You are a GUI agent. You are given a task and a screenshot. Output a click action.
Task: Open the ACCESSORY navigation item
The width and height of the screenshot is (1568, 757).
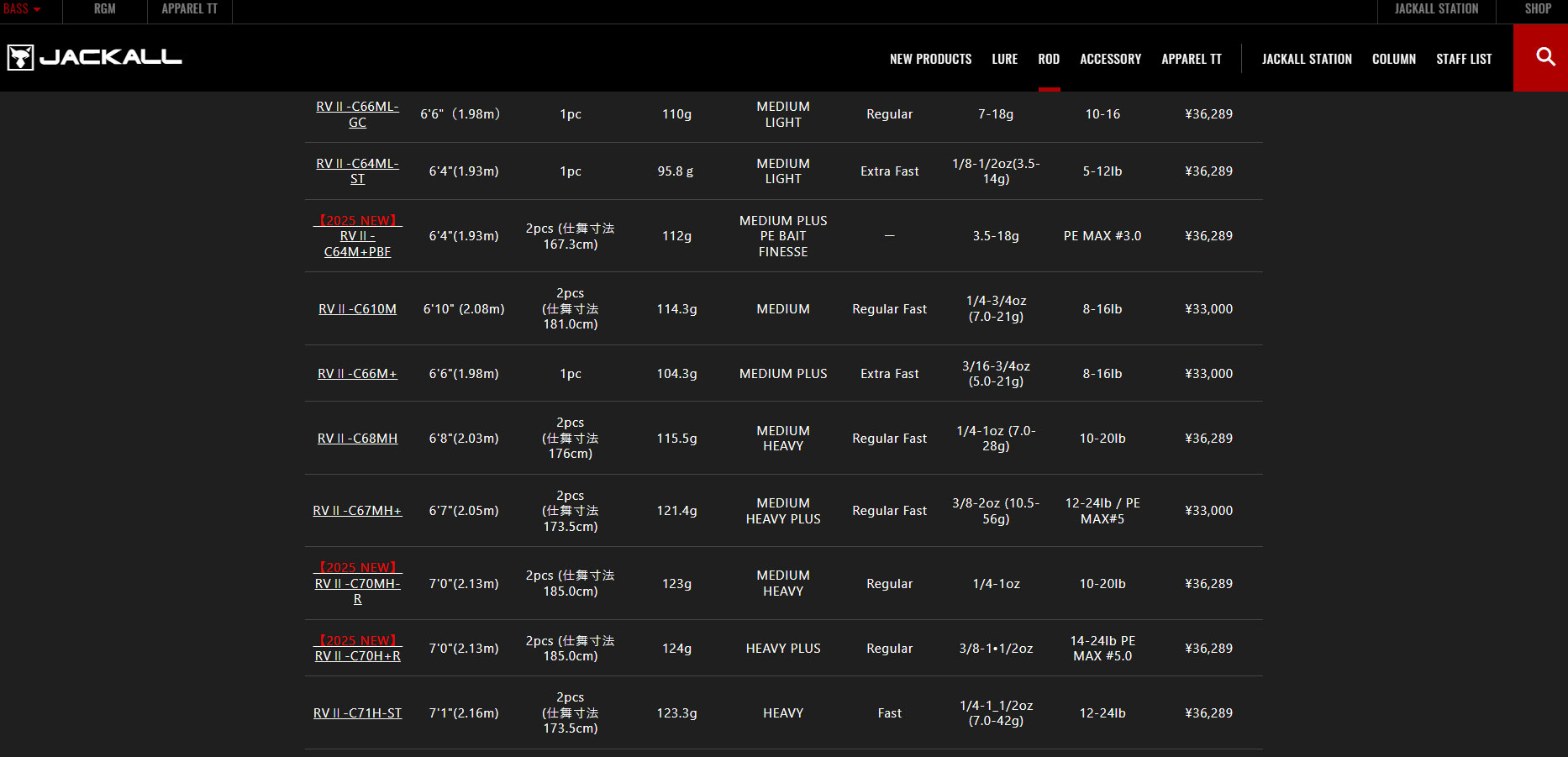(x=1110, y=59)
